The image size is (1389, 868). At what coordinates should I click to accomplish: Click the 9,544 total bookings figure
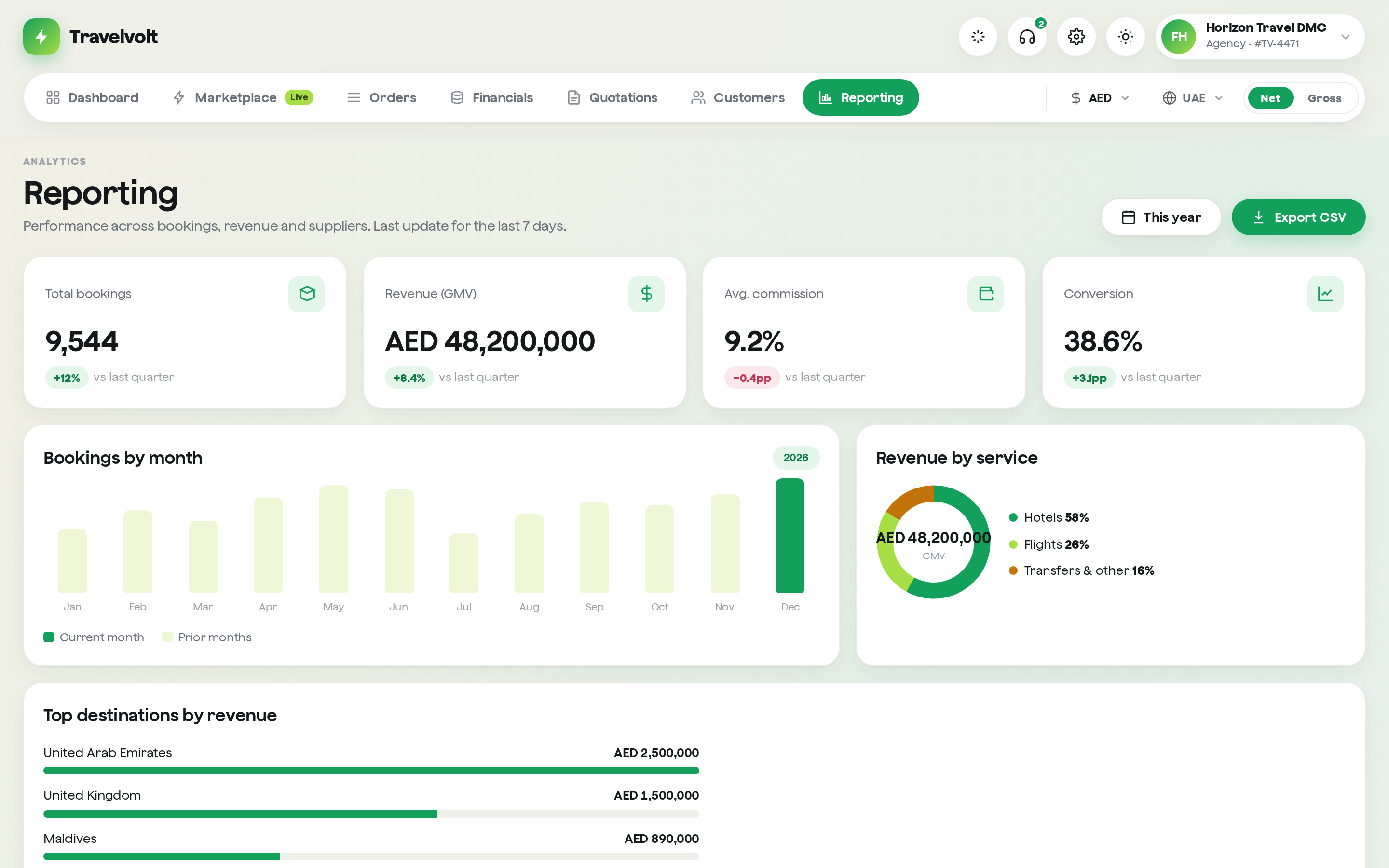click(82, 341)
